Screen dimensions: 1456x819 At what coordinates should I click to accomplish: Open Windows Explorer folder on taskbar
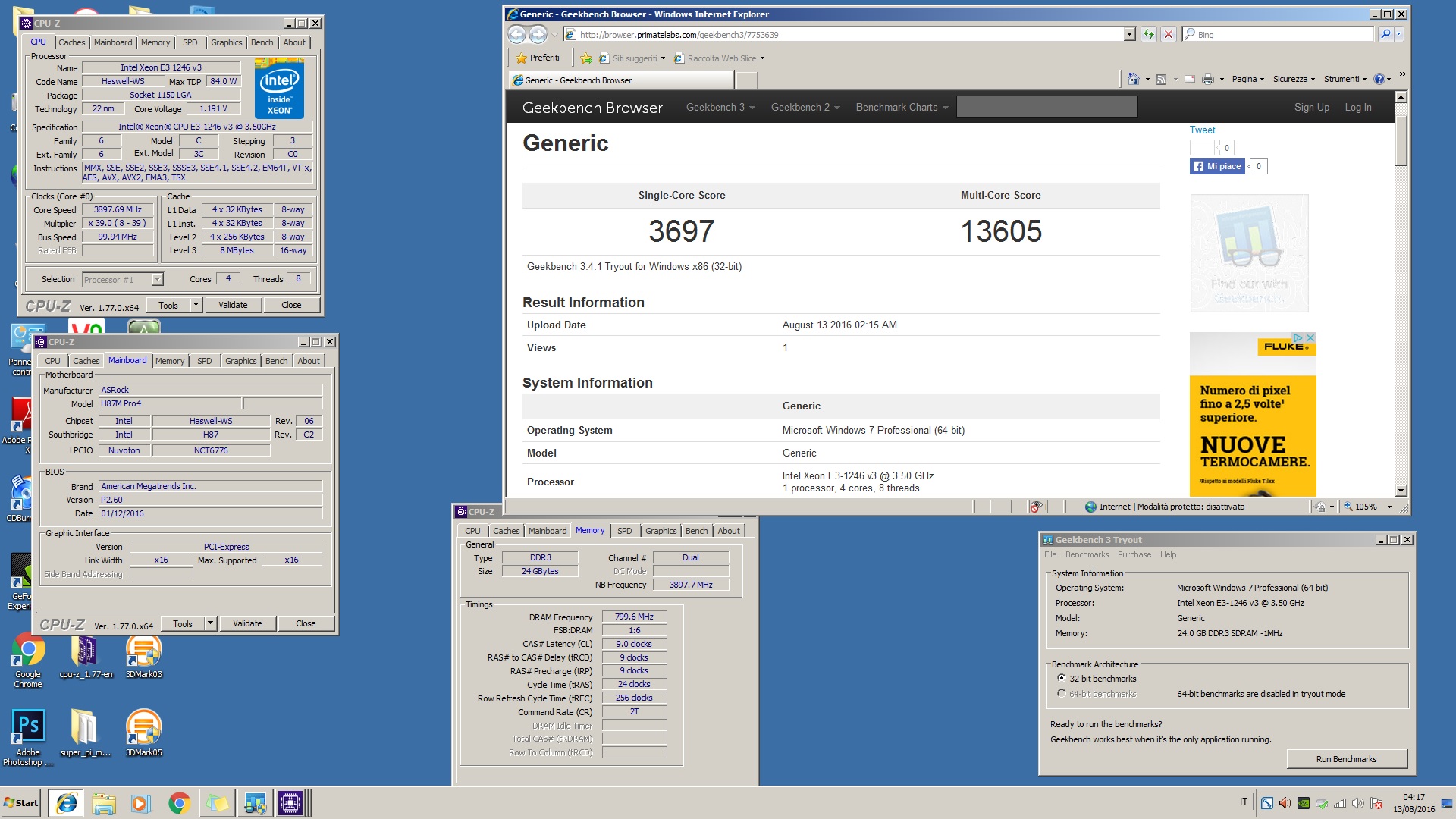[x=104, y=803]
